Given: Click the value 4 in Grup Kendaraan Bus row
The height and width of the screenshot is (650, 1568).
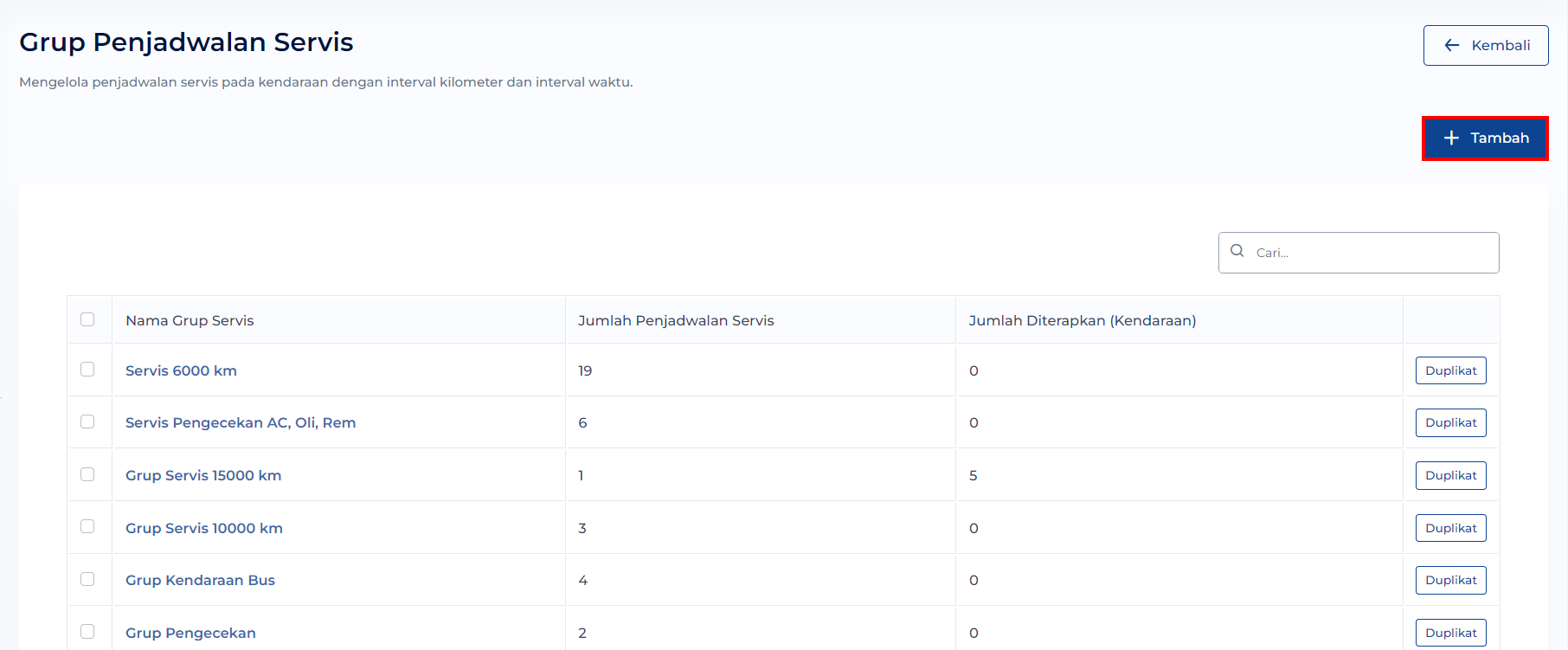Looking at the screenshot, I should tap(583, 580).
